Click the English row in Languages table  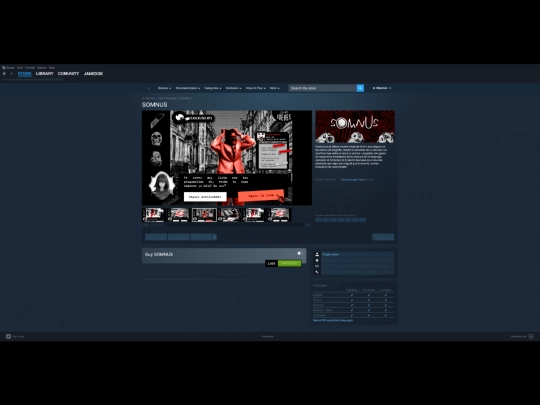353,295
